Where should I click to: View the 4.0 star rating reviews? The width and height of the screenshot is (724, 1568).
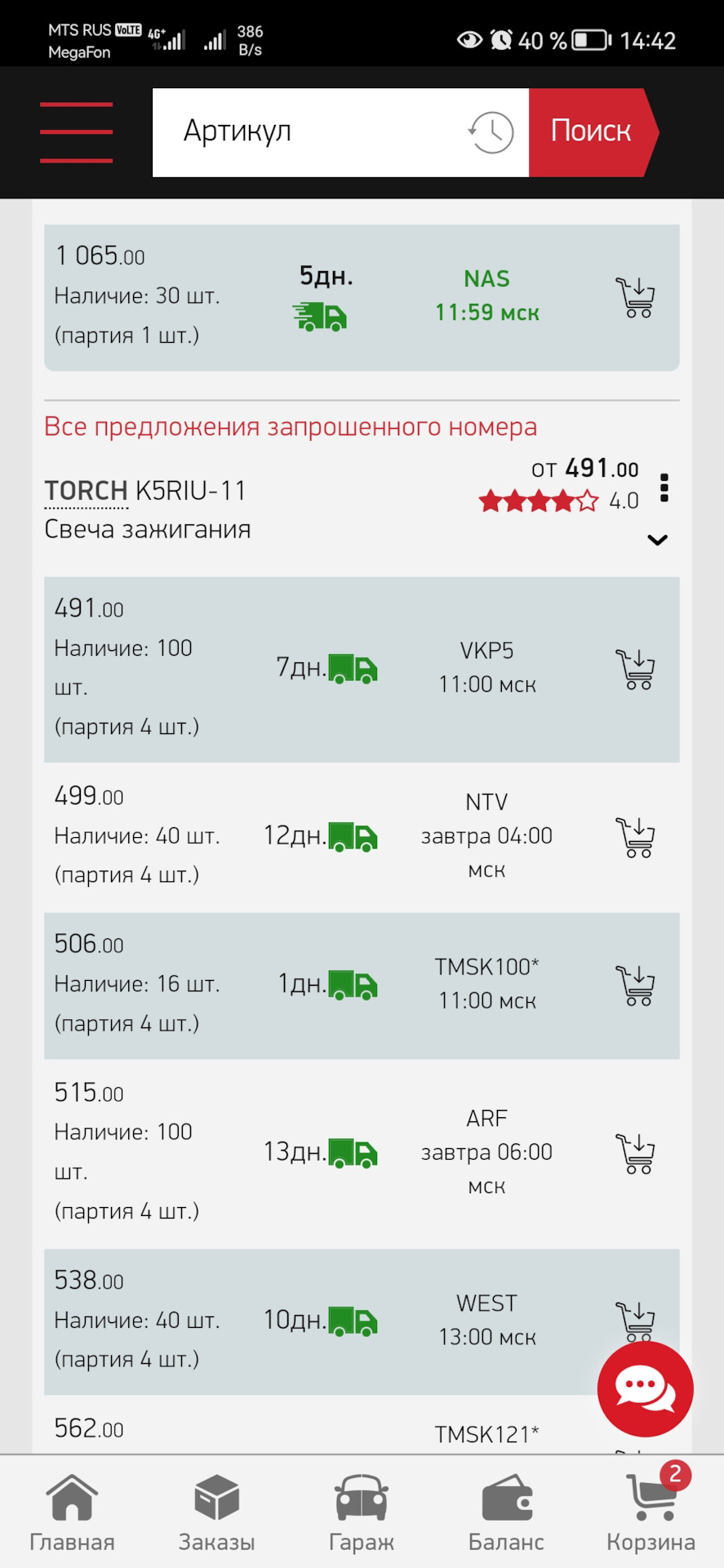[x=559, y=501]
